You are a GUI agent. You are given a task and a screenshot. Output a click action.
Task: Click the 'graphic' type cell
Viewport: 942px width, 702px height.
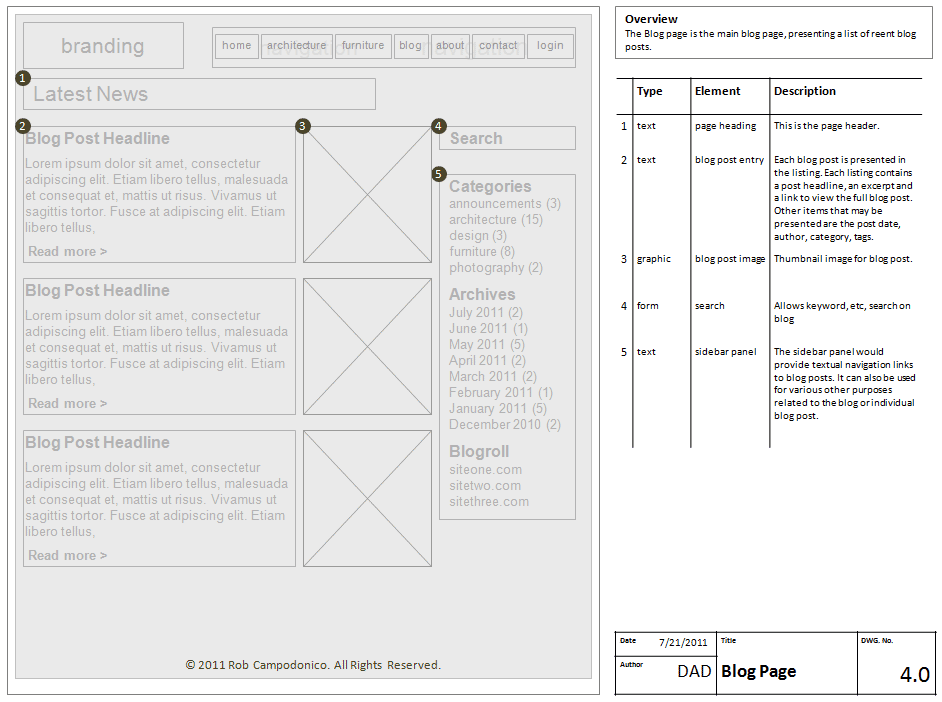pos(654,259)
